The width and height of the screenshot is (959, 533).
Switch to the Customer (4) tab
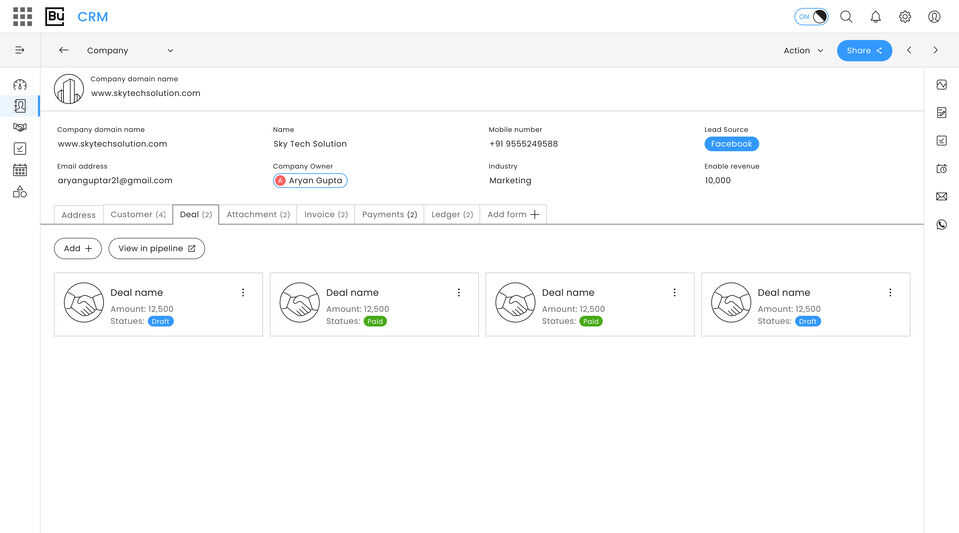click(x=138, y=214)
